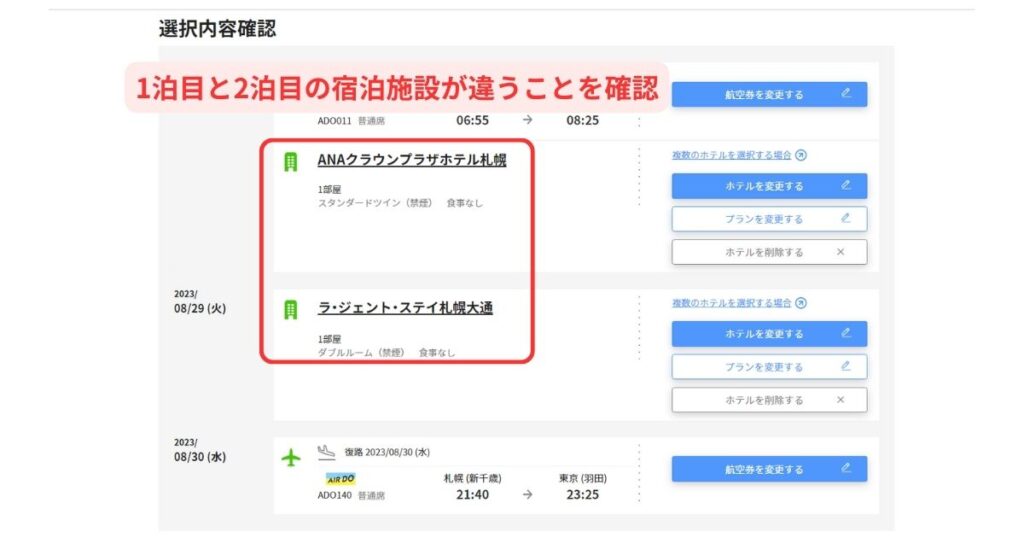Click pencil icon on ラ・ジェント ホテルを変更する button
The width and height of the screenshot is (1024, 538).
pos(846,333)
